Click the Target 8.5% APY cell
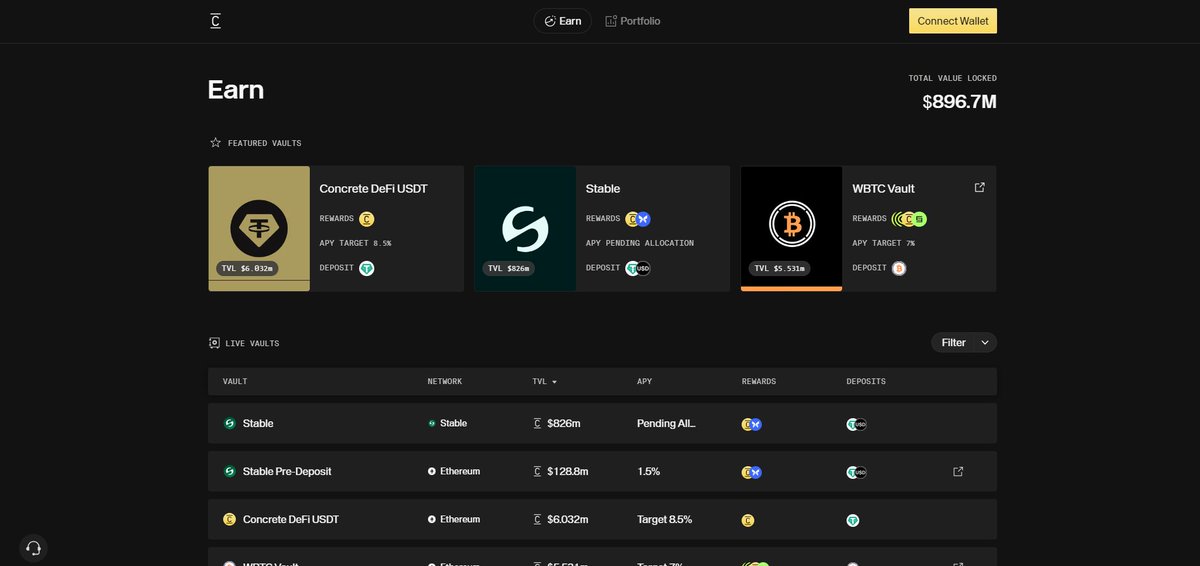The height and width of the screenshot is (566, 1200). (665, 519)
